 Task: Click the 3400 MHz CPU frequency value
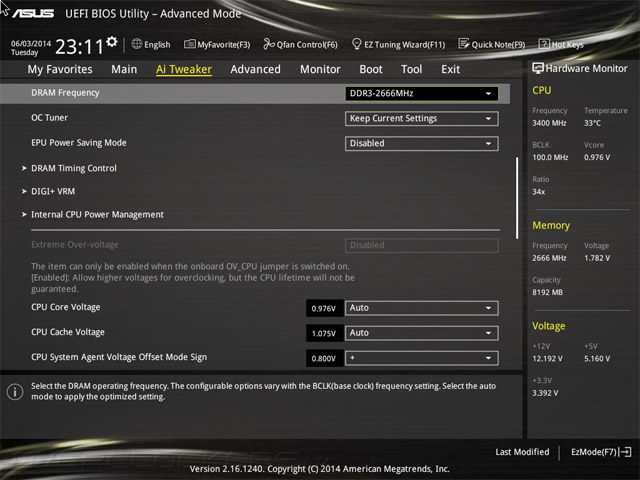(549, 123)
